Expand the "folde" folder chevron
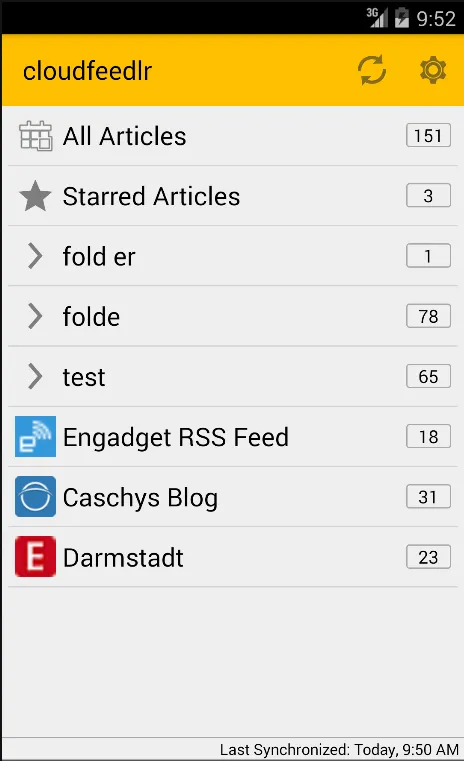The image size is (464, 761). pyautogui.click(x=35, y=316)
